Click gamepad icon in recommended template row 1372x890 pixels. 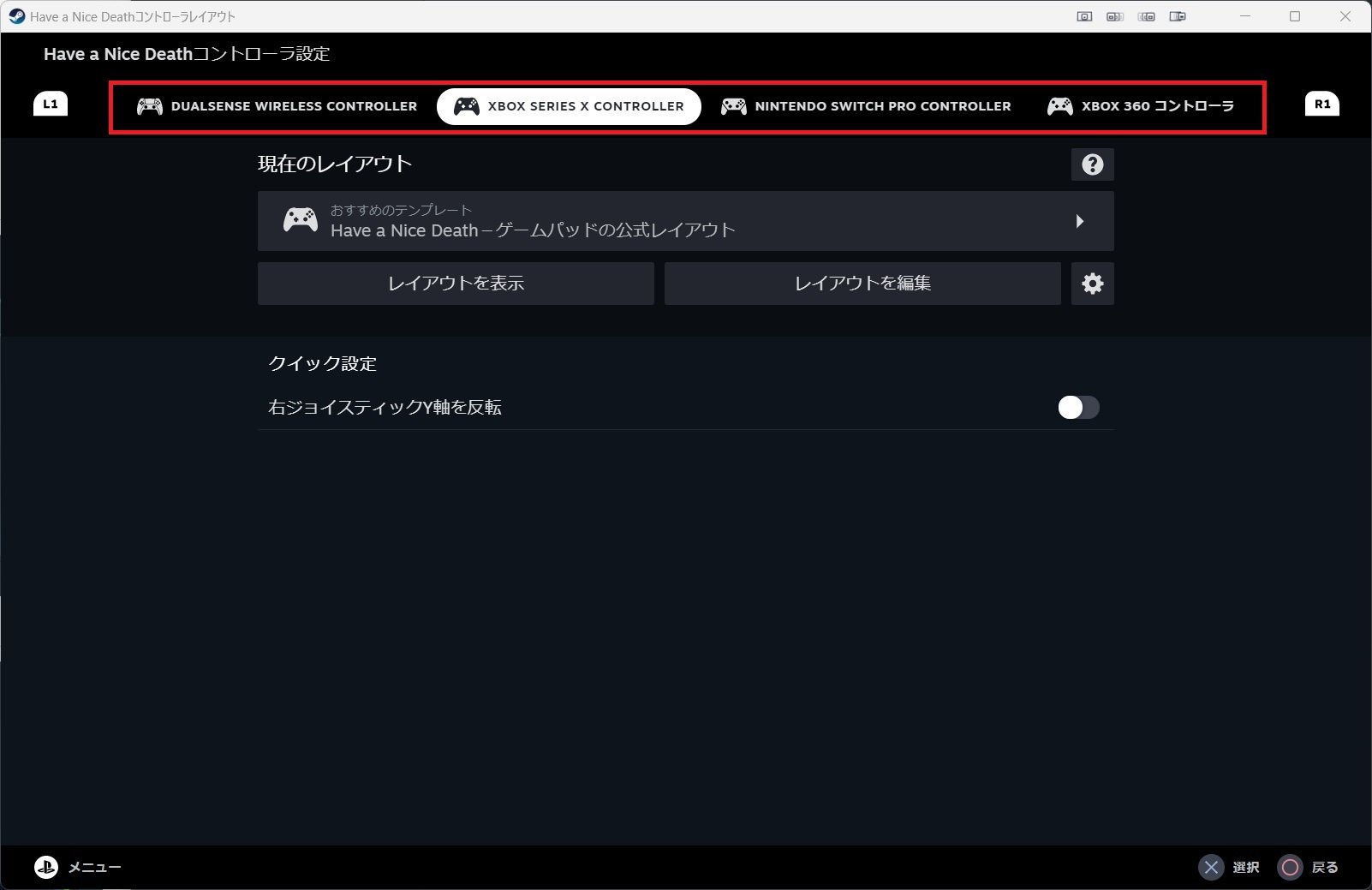coord(301,220)
